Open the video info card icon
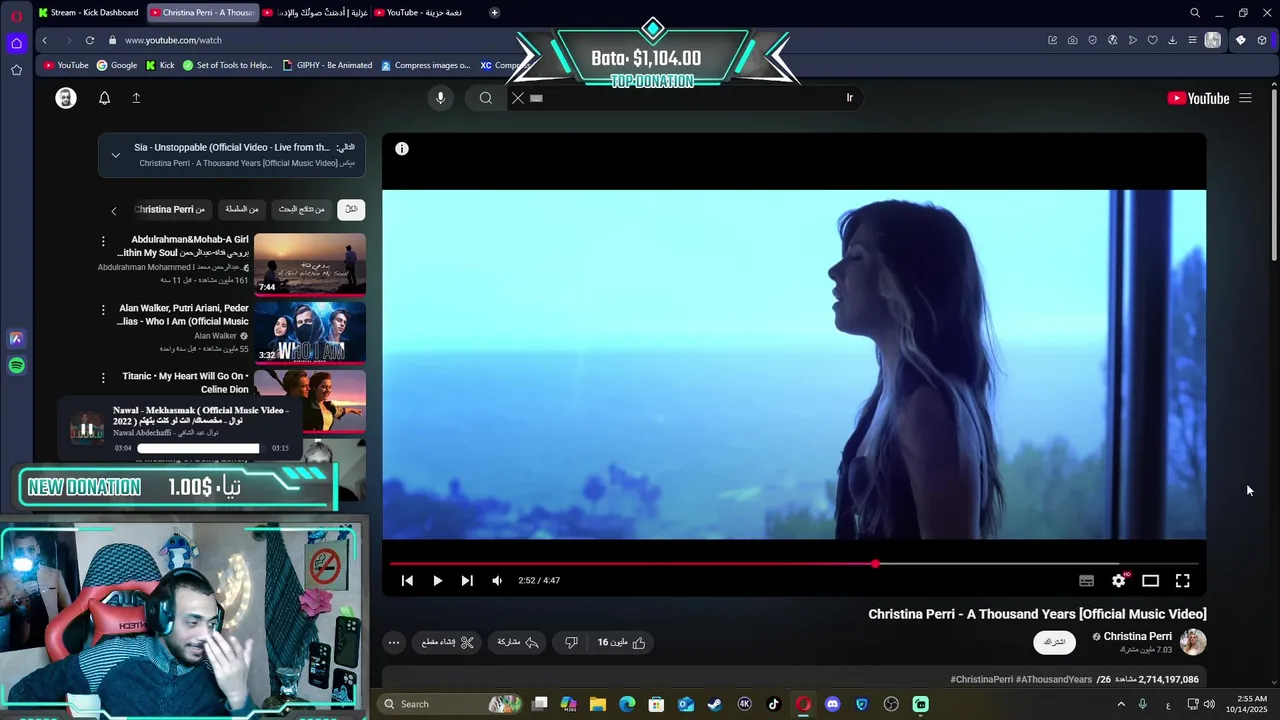This screenshot has height=720, width=1280. (x=402, y=149)
